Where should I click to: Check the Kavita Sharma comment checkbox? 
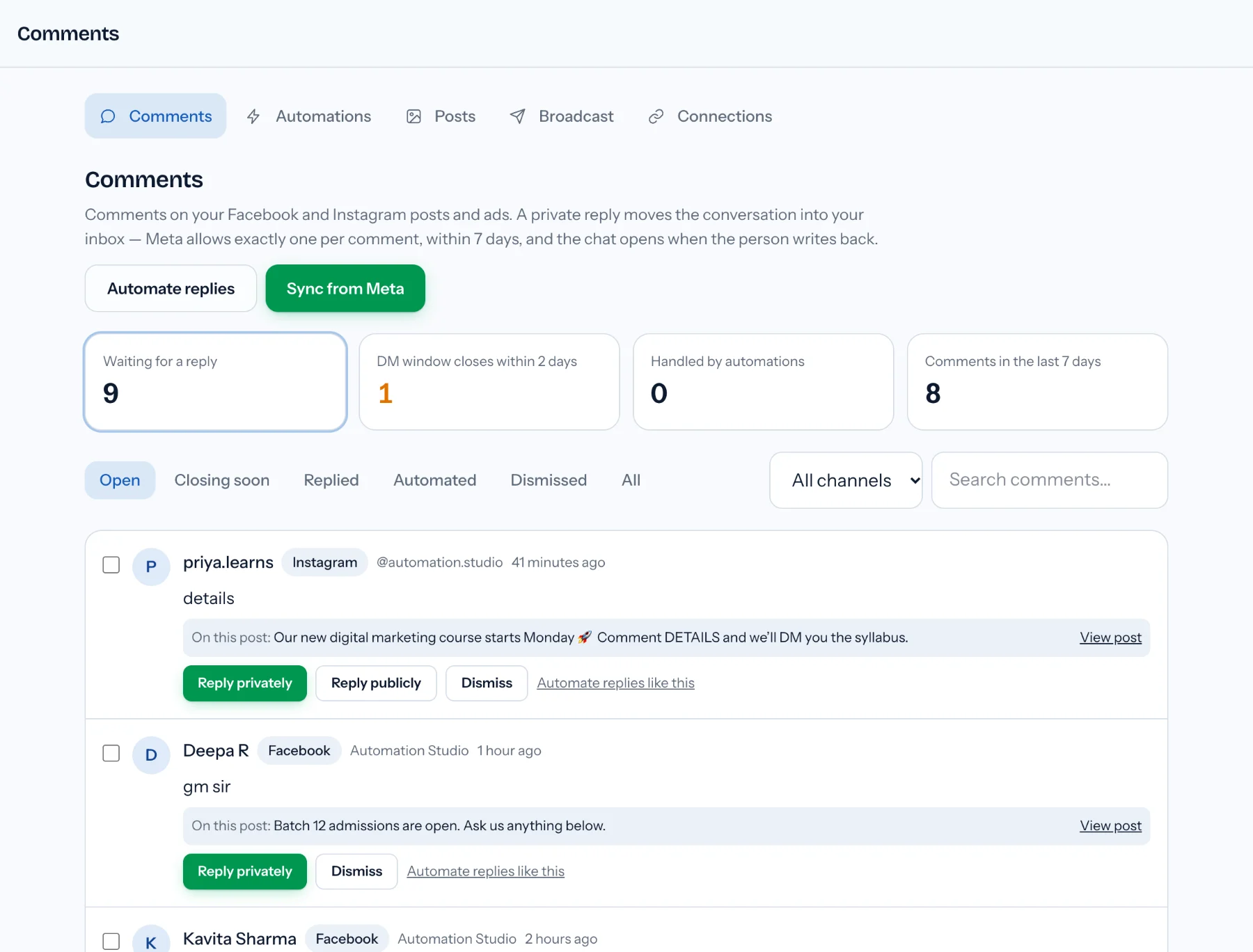[x=111, y=941]
